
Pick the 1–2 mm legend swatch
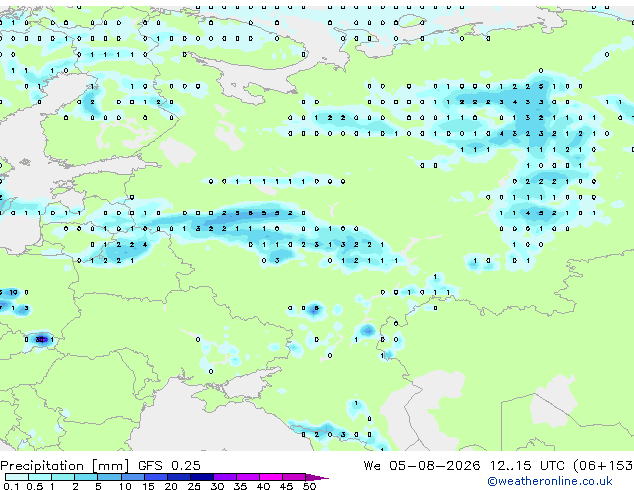(63, 477)
